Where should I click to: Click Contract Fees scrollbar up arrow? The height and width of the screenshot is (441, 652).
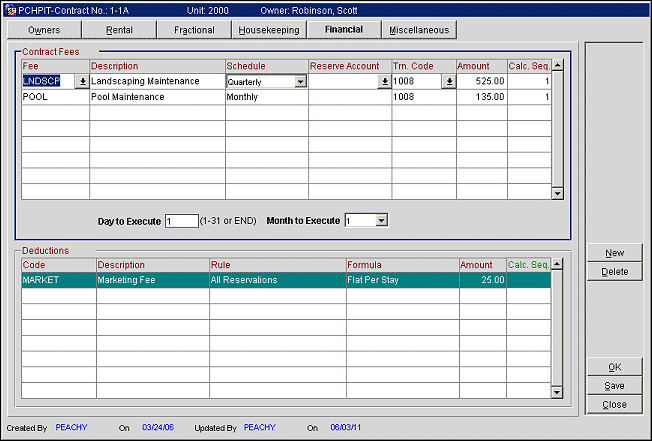pyautogui.click(x=558, y=65)
